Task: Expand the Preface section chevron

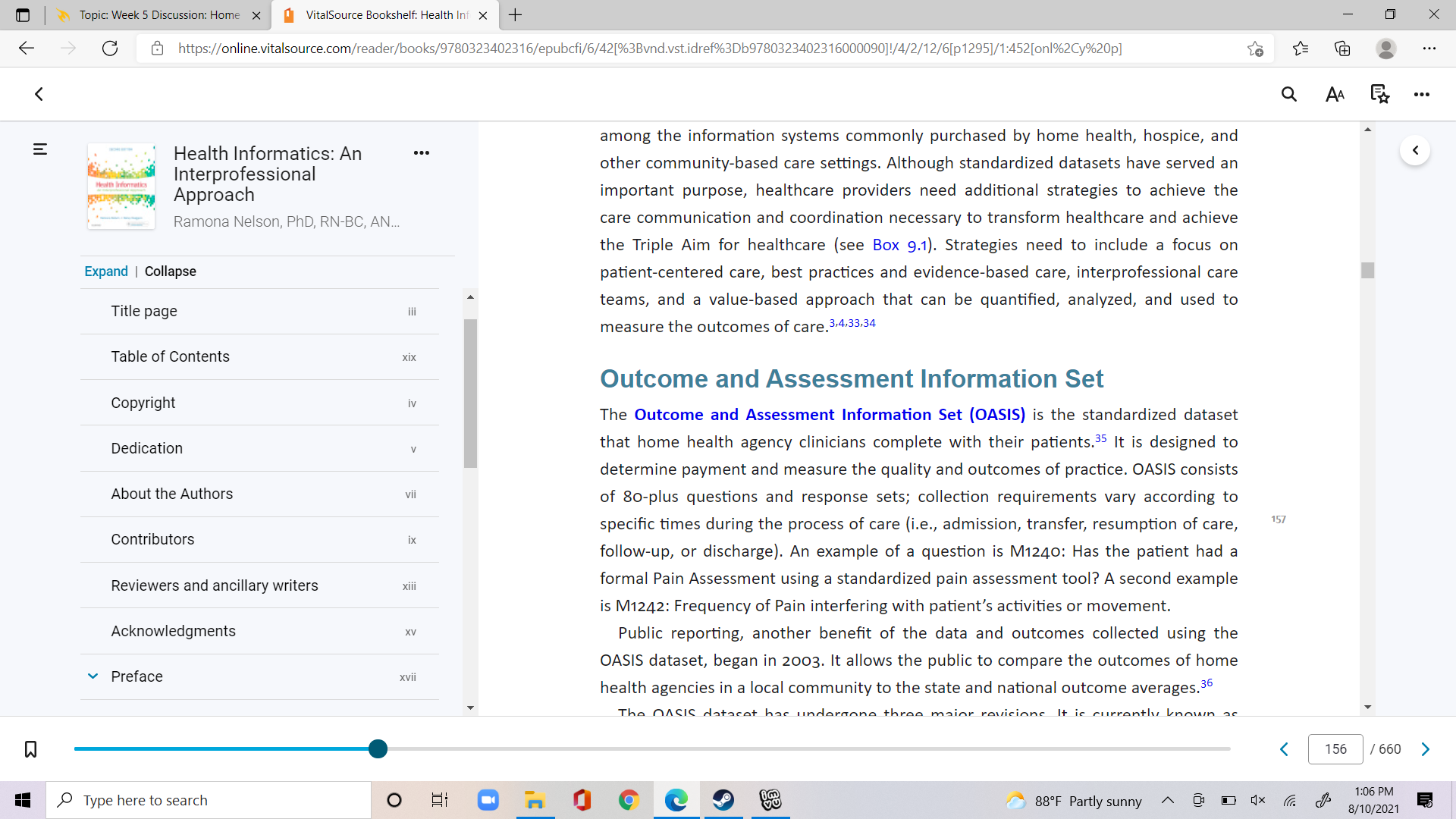Action: pos(93,676)
